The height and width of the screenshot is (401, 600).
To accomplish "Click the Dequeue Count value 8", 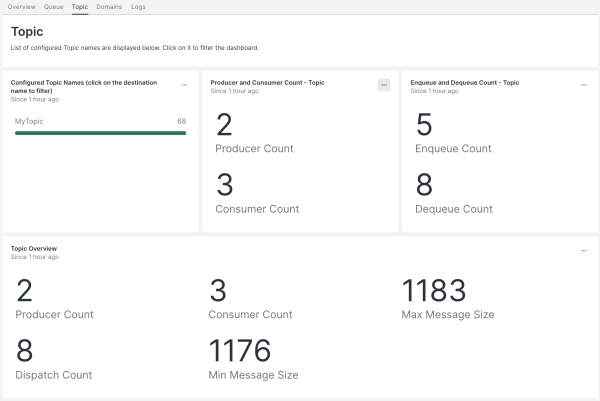I will (424, 185).
